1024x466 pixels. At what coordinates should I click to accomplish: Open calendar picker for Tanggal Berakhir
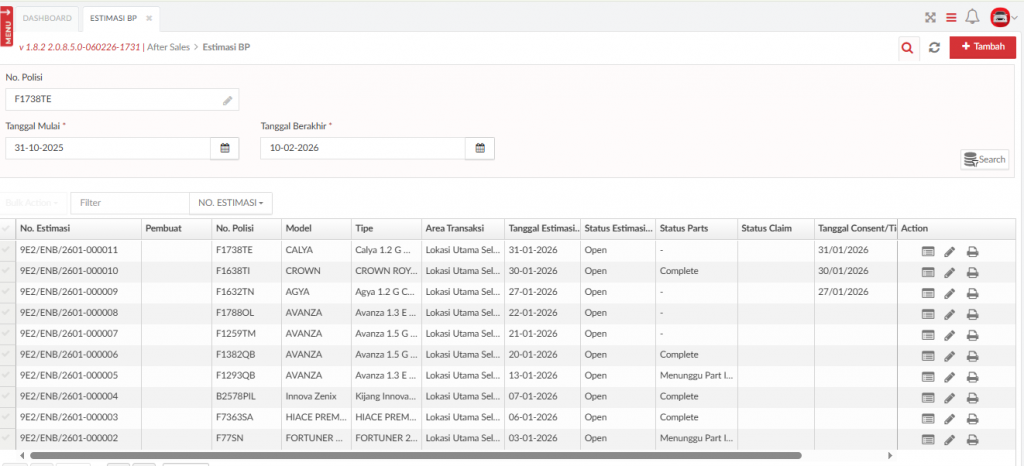coord(480,148)
